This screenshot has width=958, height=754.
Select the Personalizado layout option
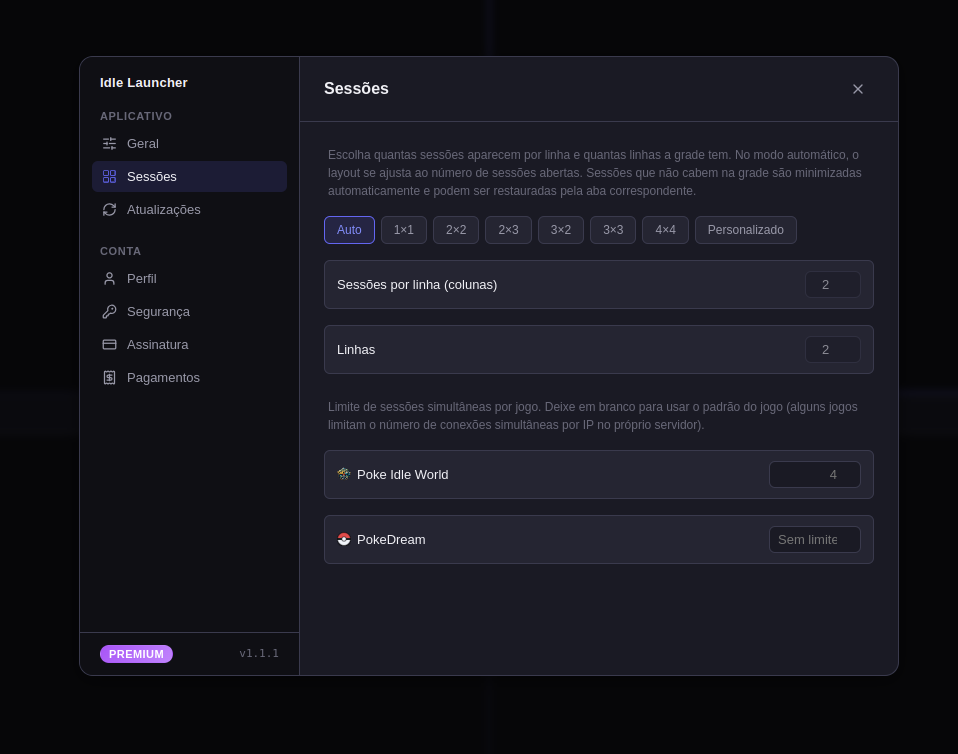(746, 230)
